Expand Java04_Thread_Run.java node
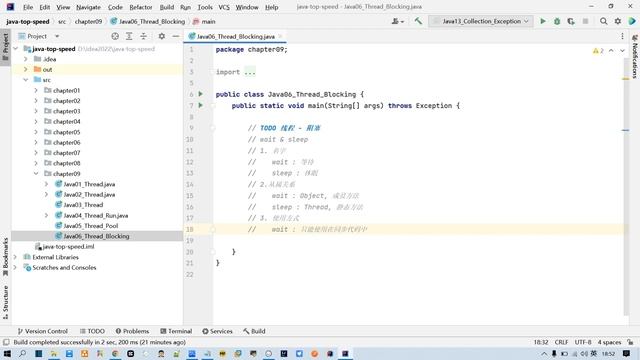Image resolution: width=640 pixels, height=360 pixels. tap(46, 215)
